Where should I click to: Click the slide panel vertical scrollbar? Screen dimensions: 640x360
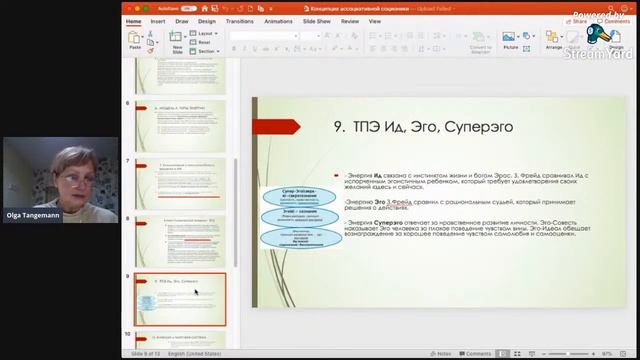236,212
